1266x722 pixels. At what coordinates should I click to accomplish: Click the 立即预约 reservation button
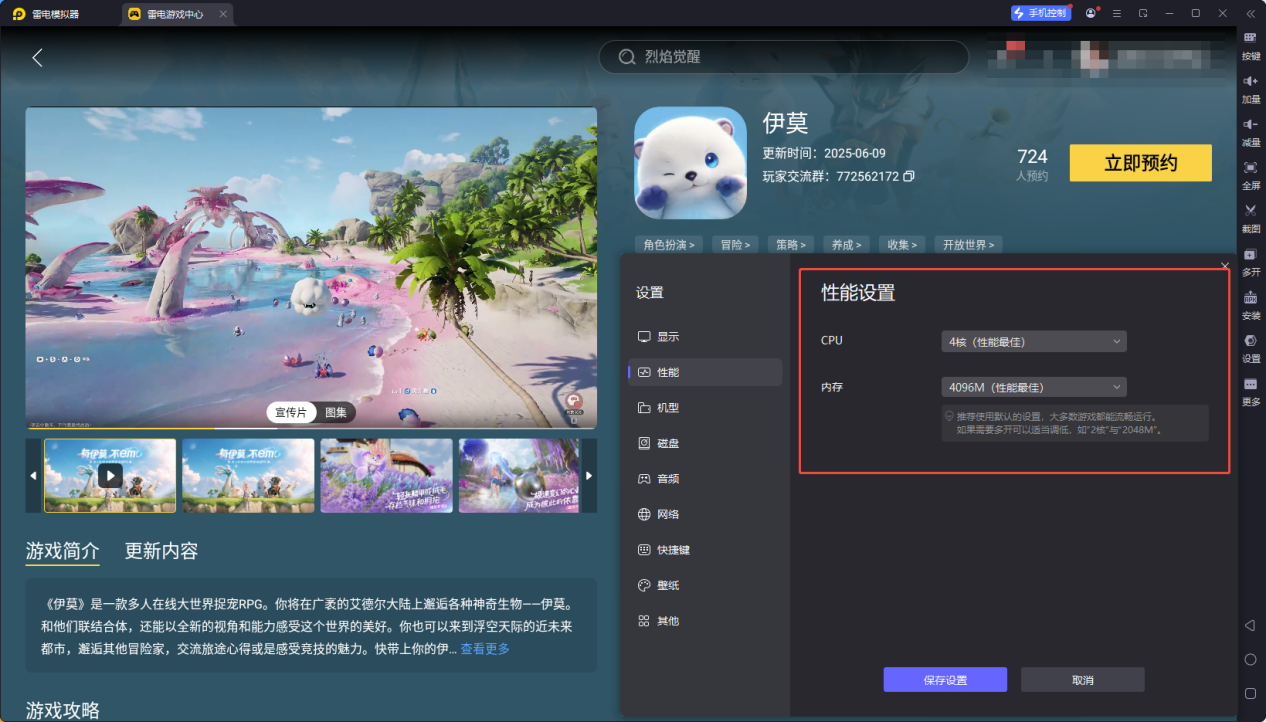coord(1140,162)
